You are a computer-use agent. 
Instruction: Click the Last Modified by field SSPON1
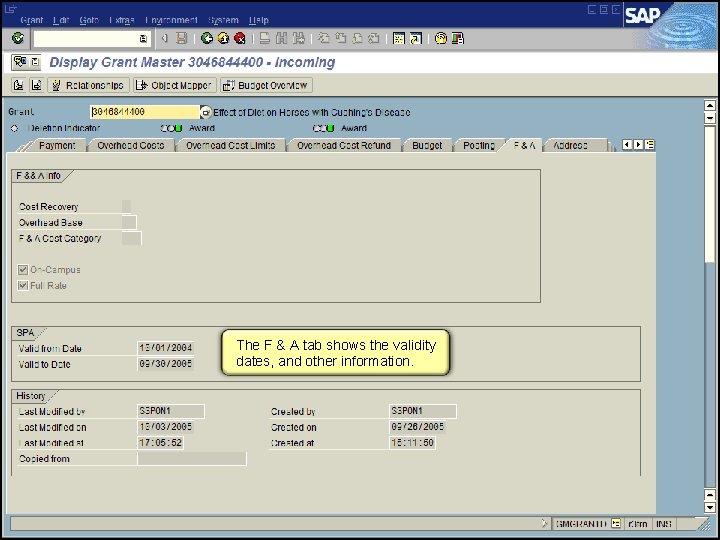pos(171,411)
